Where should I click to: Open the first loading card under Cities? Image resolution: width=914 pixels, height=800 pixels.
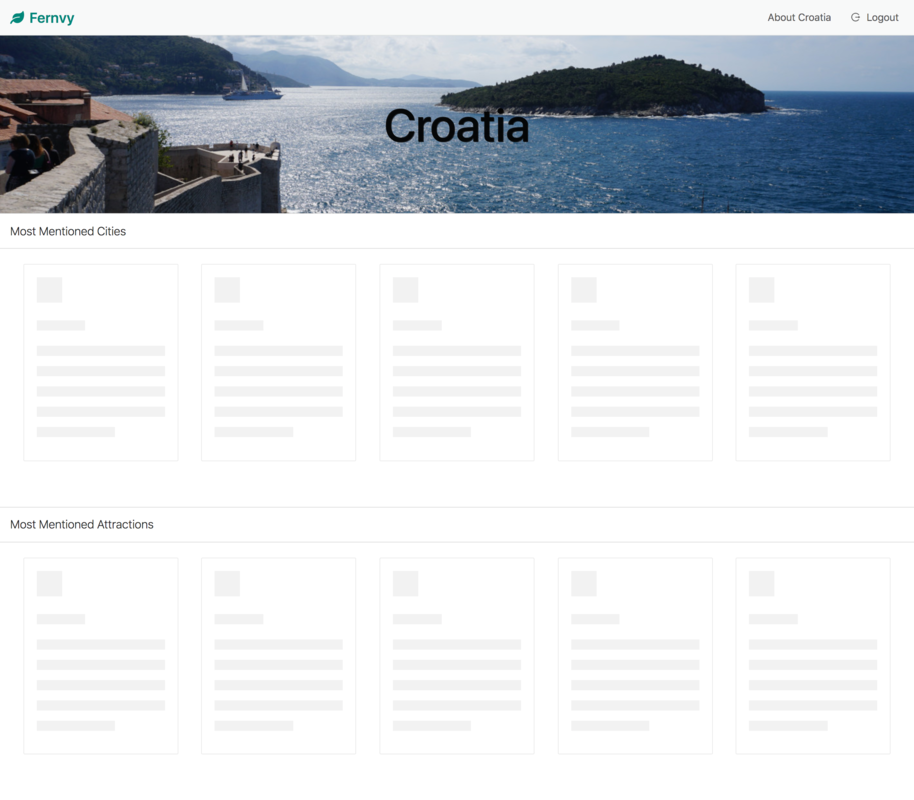(x=101, y=362)
